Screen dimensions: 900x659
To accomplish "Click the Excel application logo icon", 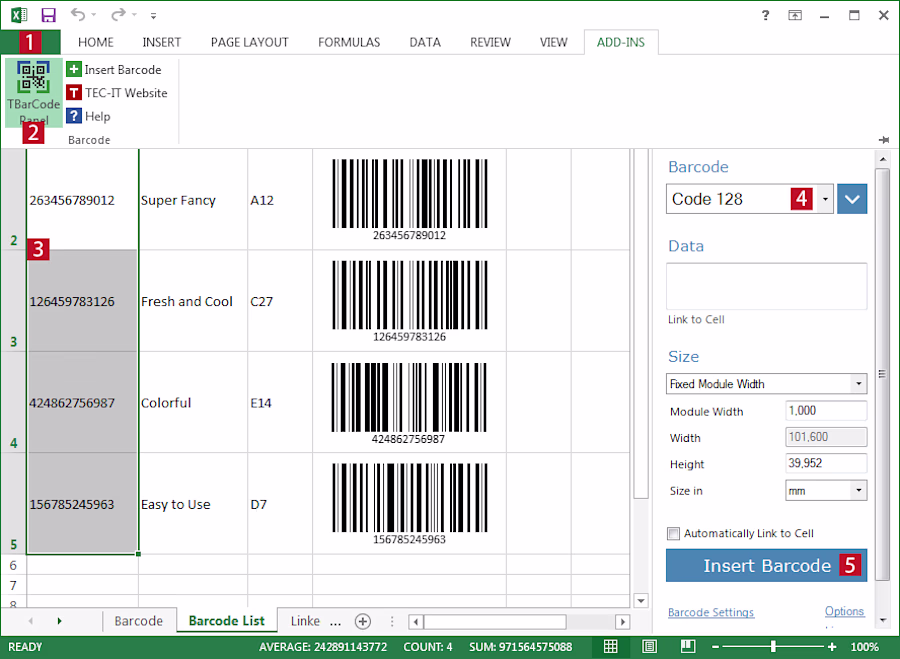I will 18,15.
